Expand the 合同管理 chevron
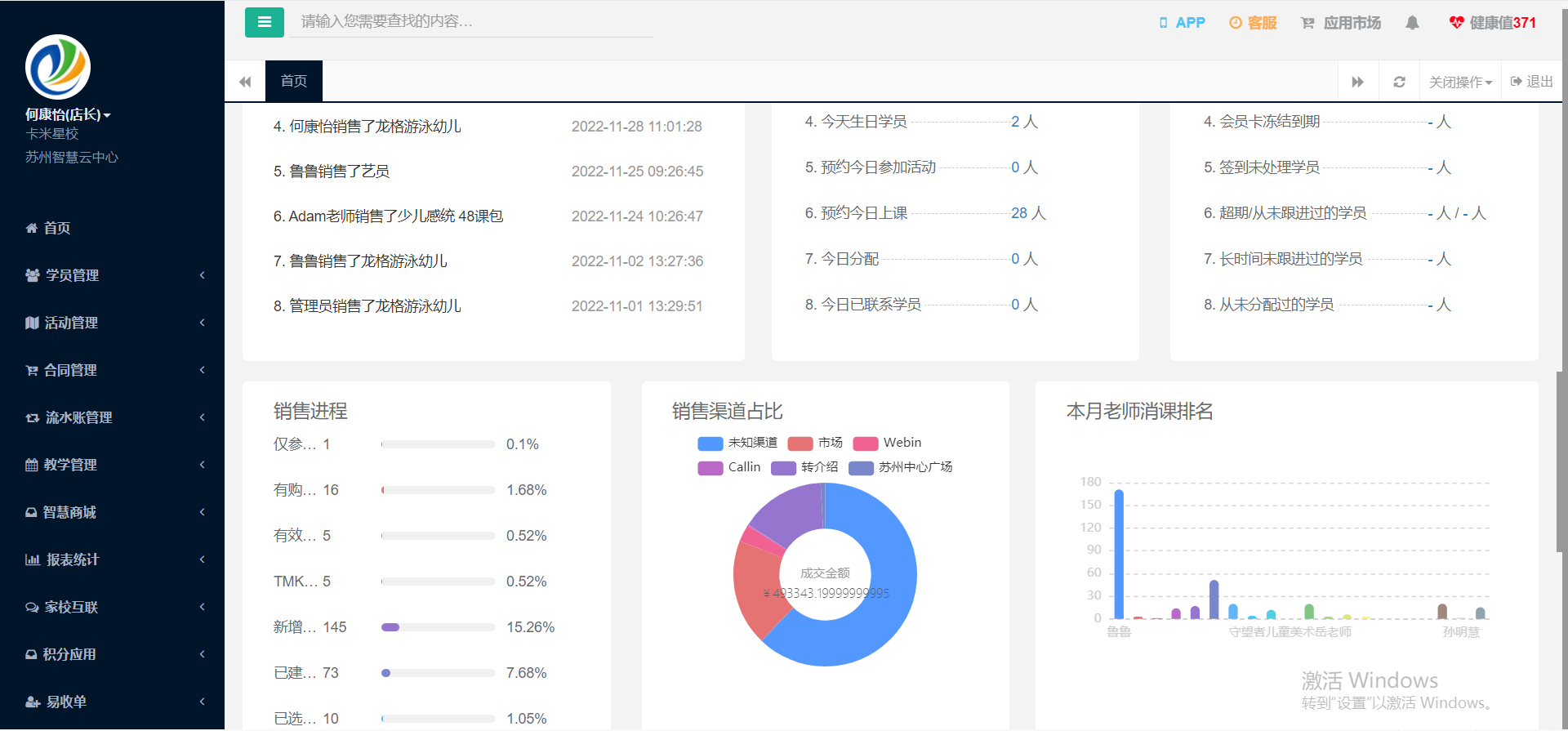Image resolution: width=1568 pixels, height=731 pixels. click(x=202, y=370)
